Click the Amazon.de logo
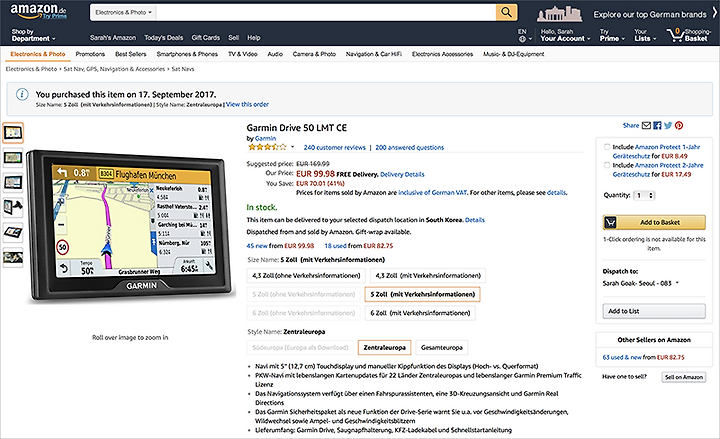 tap(39, 11)
